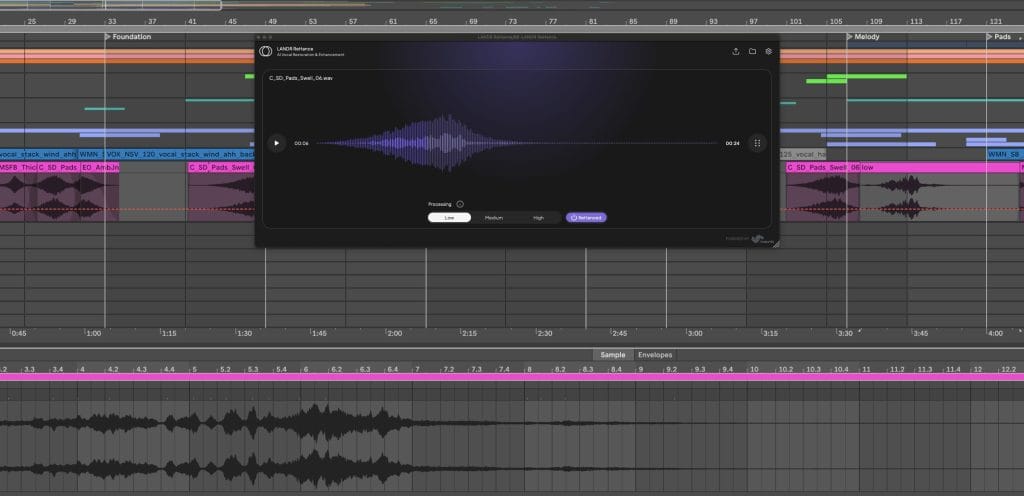Jump to the Pads locator marker
This screenshot has width=1024, height=496.
pyautogui.click(x=1000, y=37)
